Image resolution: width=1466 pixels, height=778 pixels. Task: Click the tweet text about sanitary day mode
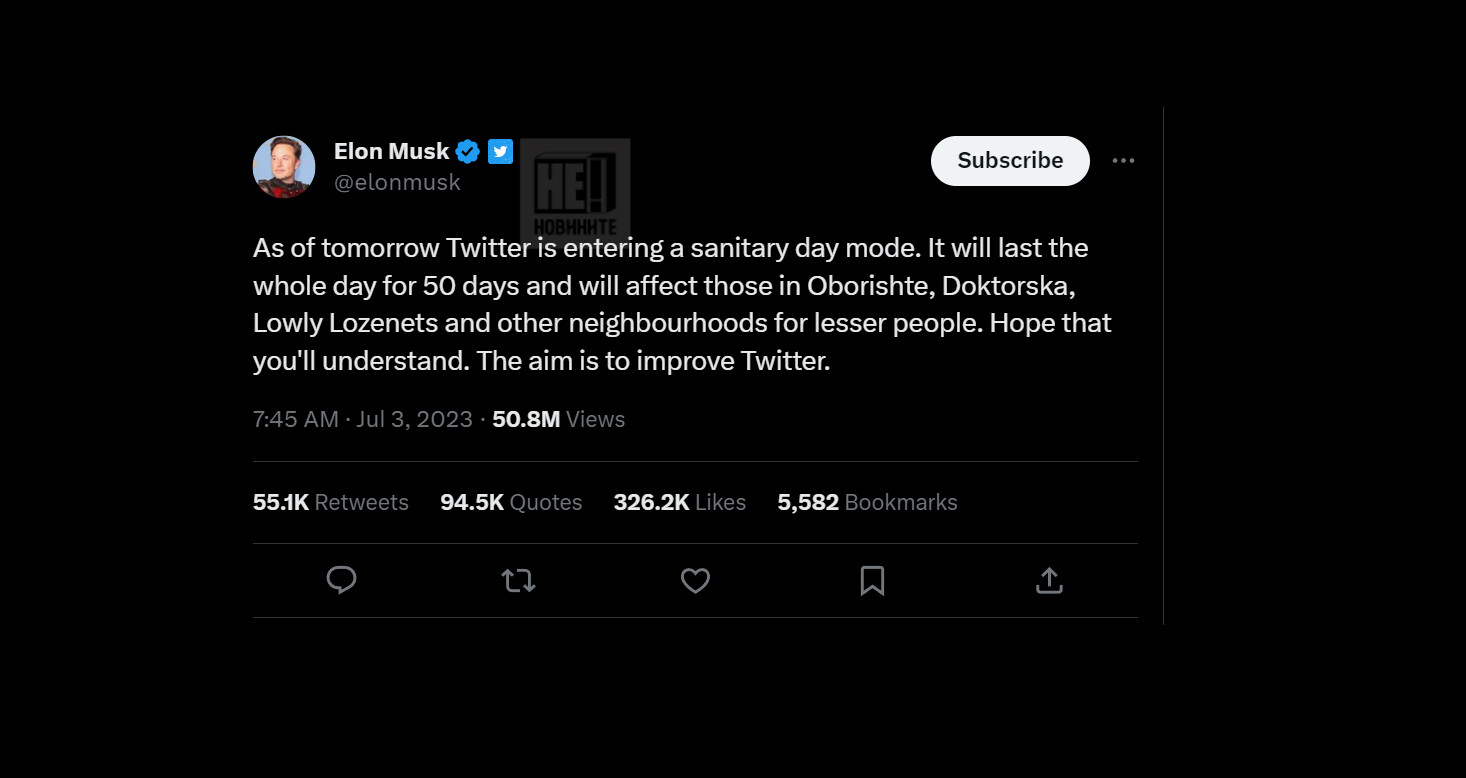680,304
